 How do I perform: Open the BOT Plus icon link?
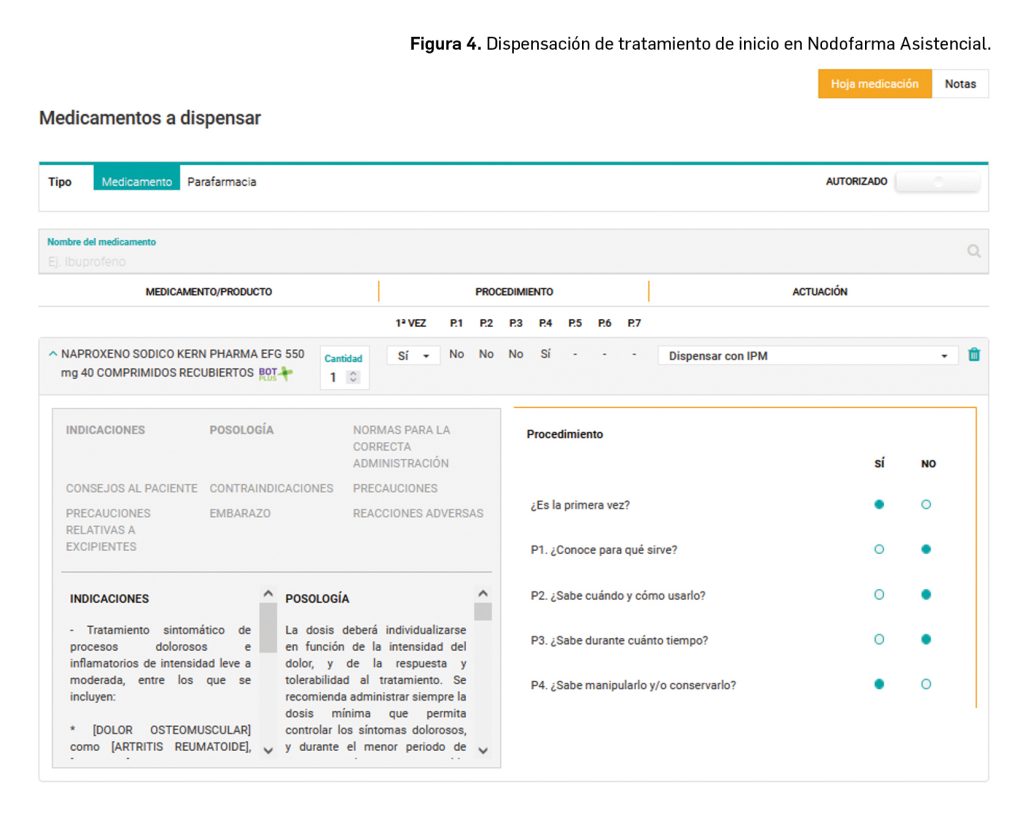tap(275, 373)
